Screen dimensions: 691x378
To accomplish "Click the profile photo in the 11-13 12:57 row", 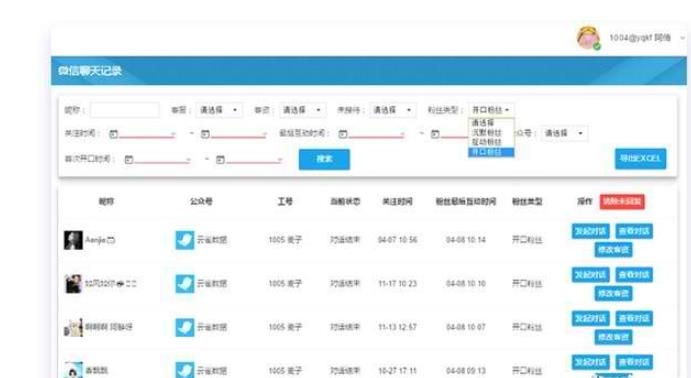I will [73, 327].
